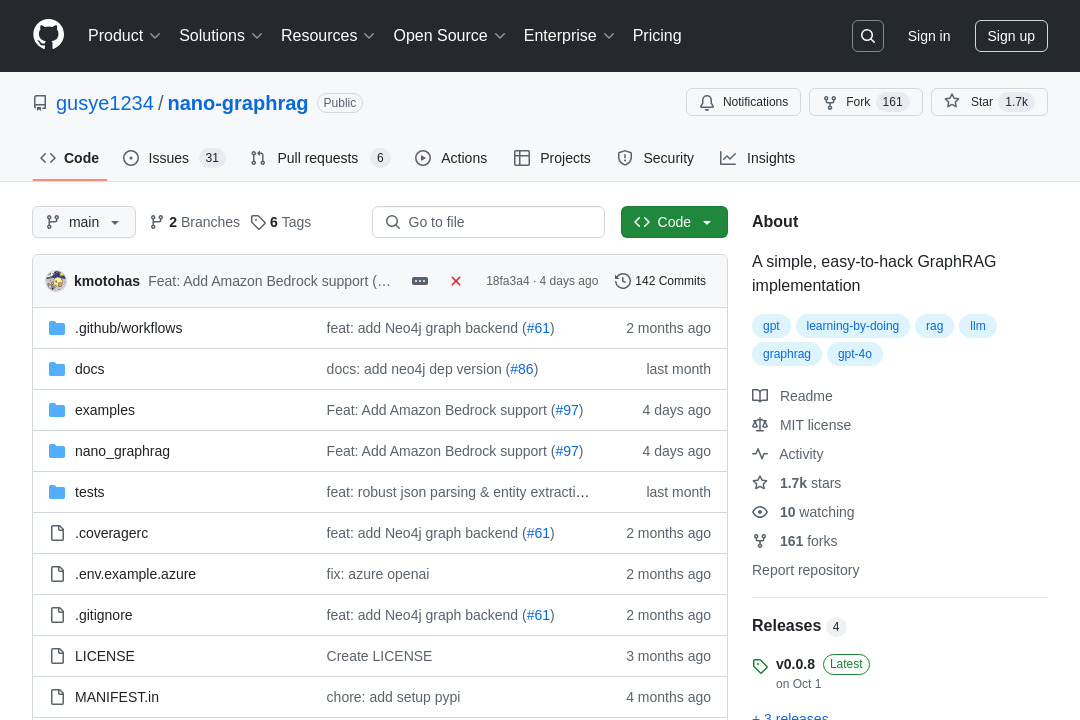Screen dimensions: 1080x720
Task: Click the Notifications button
Action: 743,102
